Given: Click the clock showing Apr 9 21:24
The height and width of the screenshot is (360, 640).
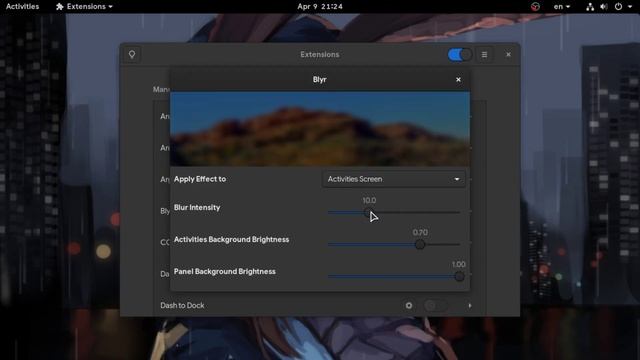Looking at the screenshot, I should coord(320,7).
